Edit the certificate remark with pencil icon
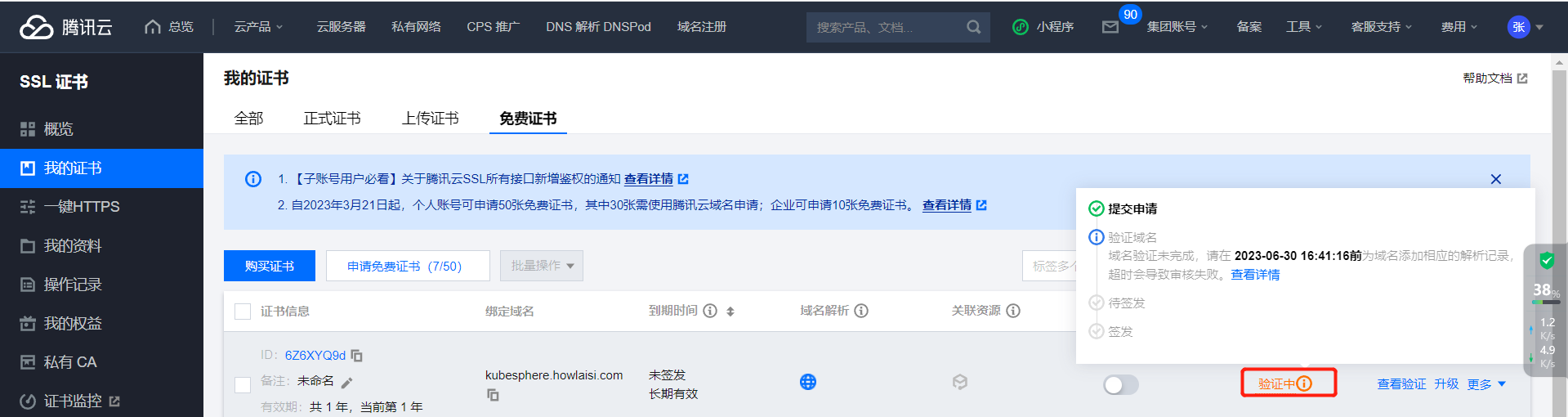 pos(346,382)
